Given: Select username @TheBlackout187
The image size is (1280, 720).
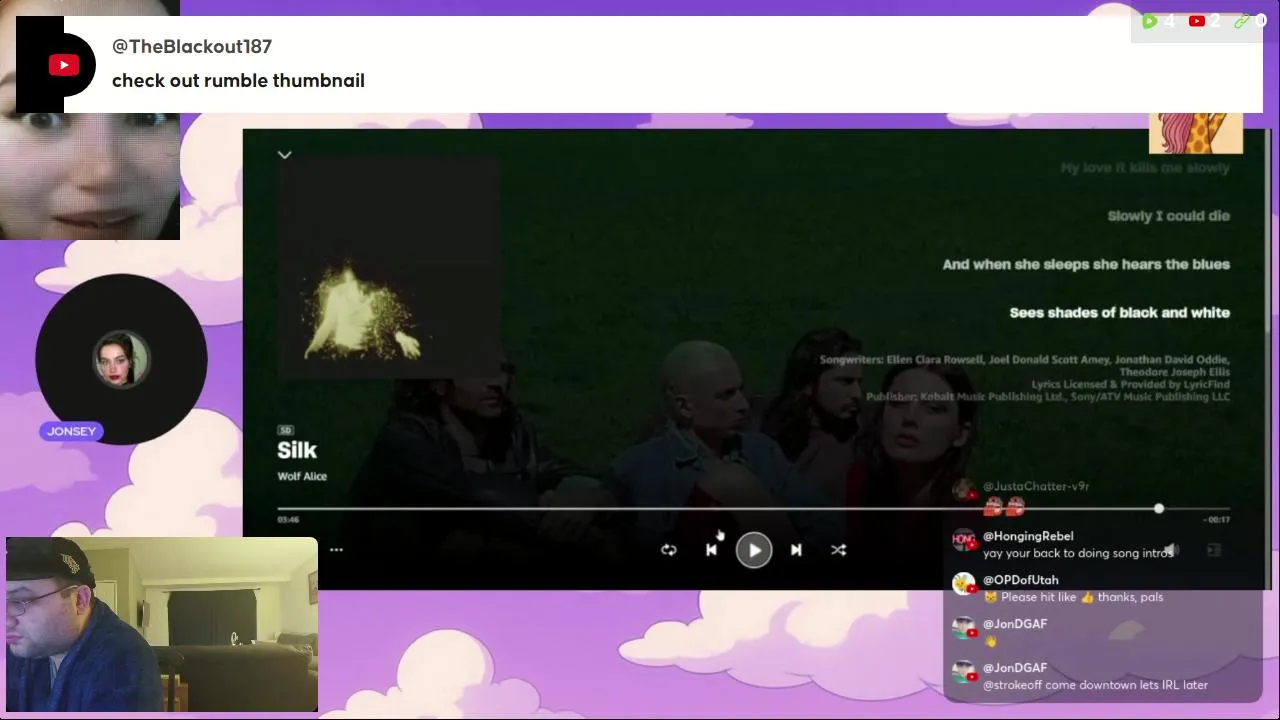Looking at the screenshot, I should click(192, 46).
